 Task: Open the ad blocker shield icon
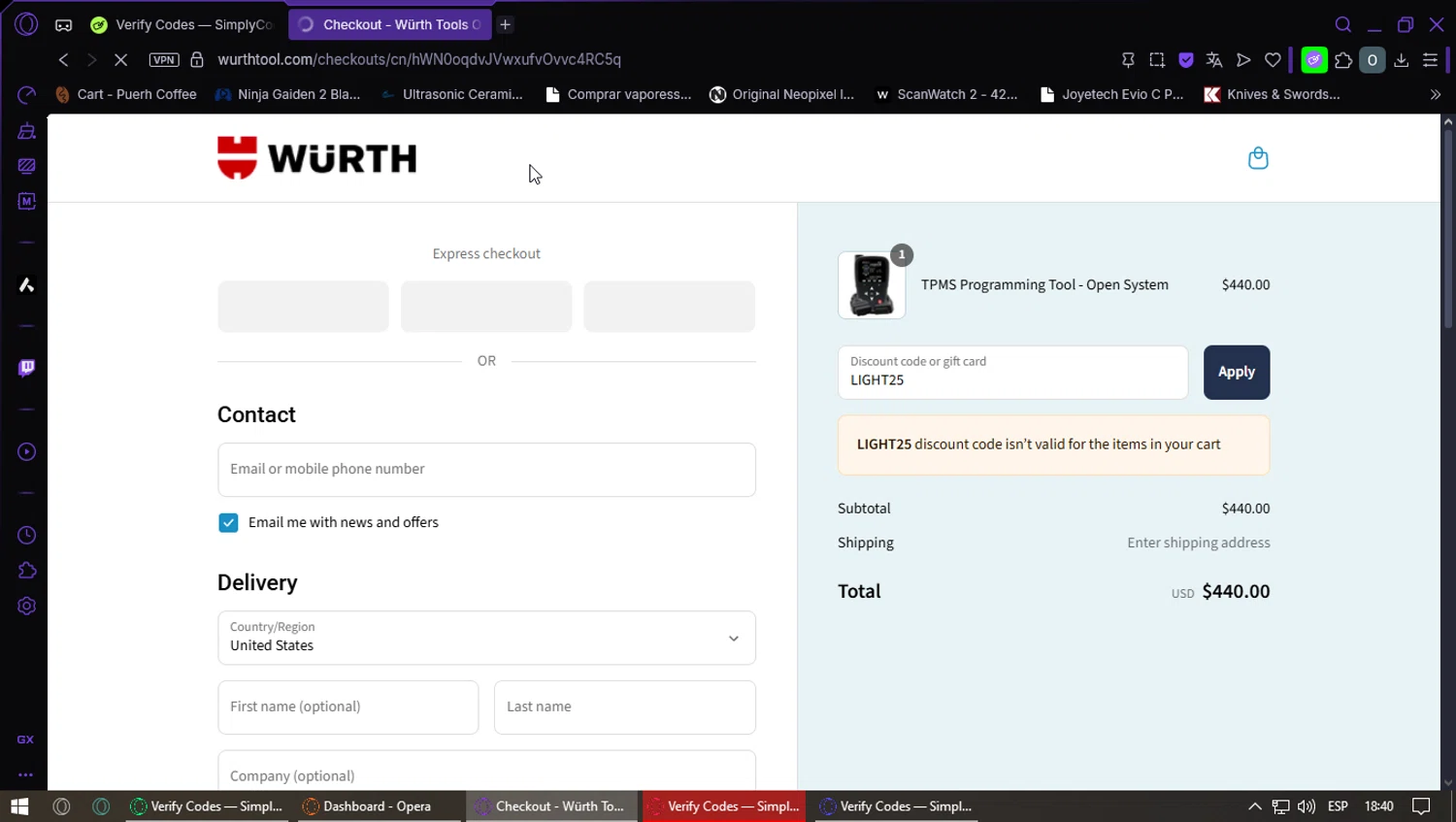1186,60
